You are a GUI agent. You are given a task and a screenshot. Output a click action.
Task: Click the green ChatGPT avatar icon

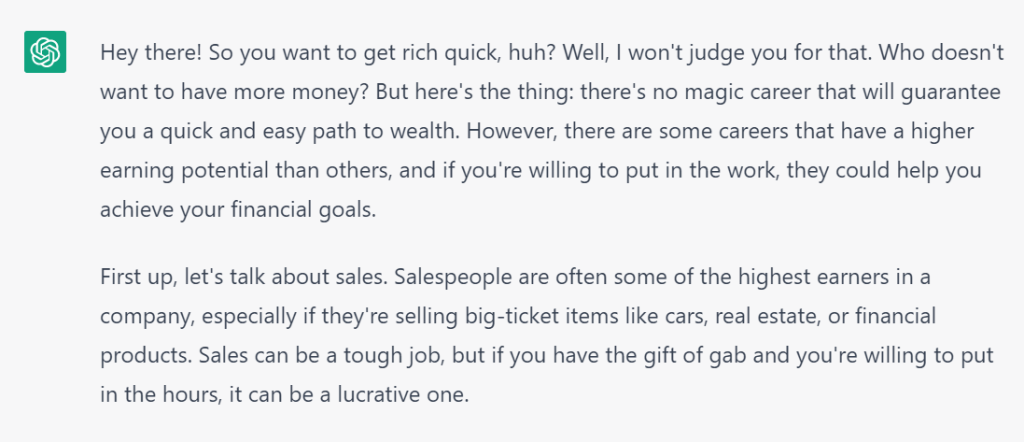(x=45, y=52)
